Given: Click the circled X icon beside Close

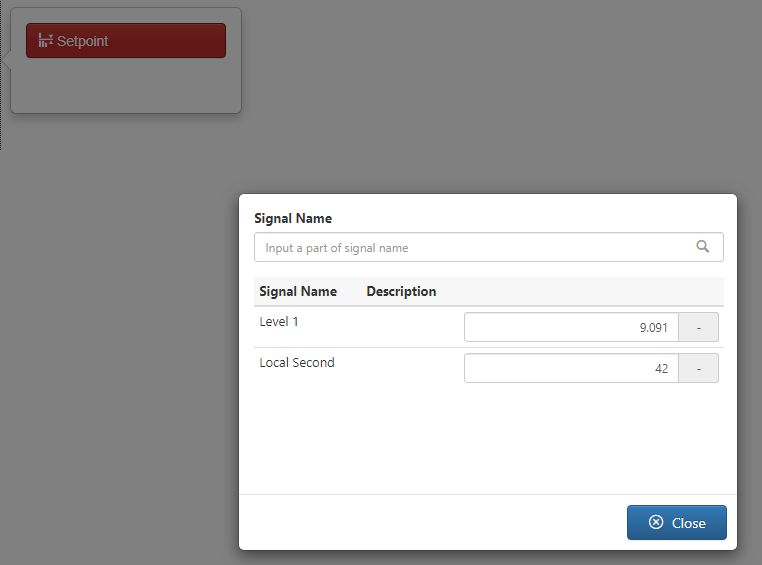Looking at the screenshot, I should coord(656,522).
